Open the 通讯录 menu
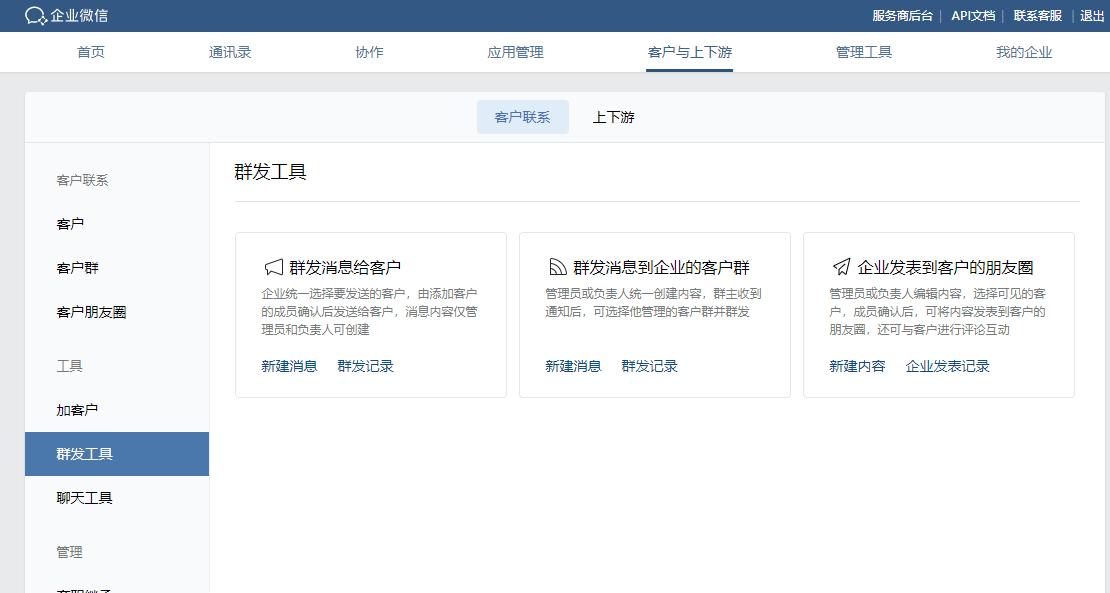Viewport: 1110px width, 593px height. click(230, 52)
